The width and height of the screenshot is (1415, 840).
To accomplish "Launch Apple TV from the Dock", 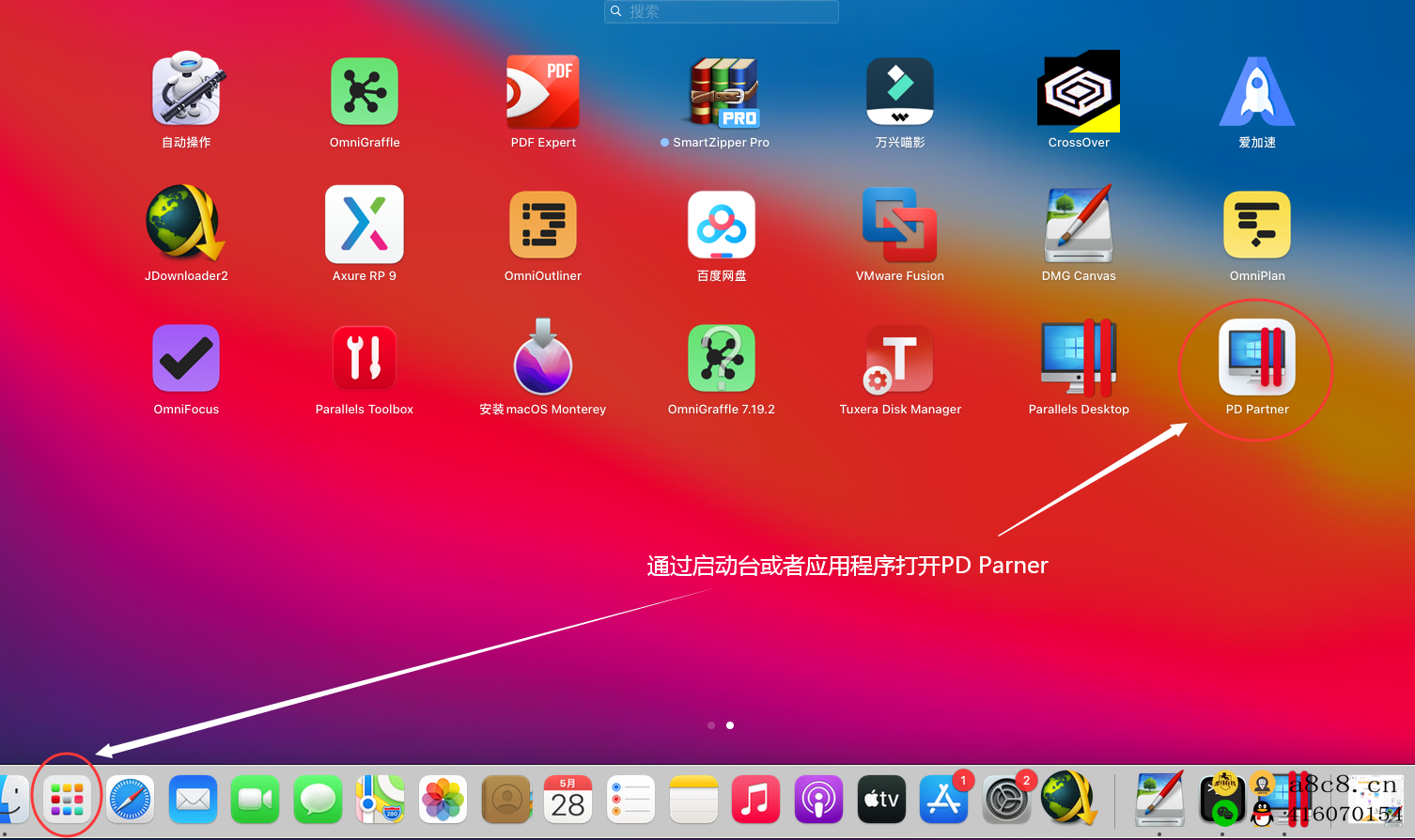I will (x=881, y=800).
